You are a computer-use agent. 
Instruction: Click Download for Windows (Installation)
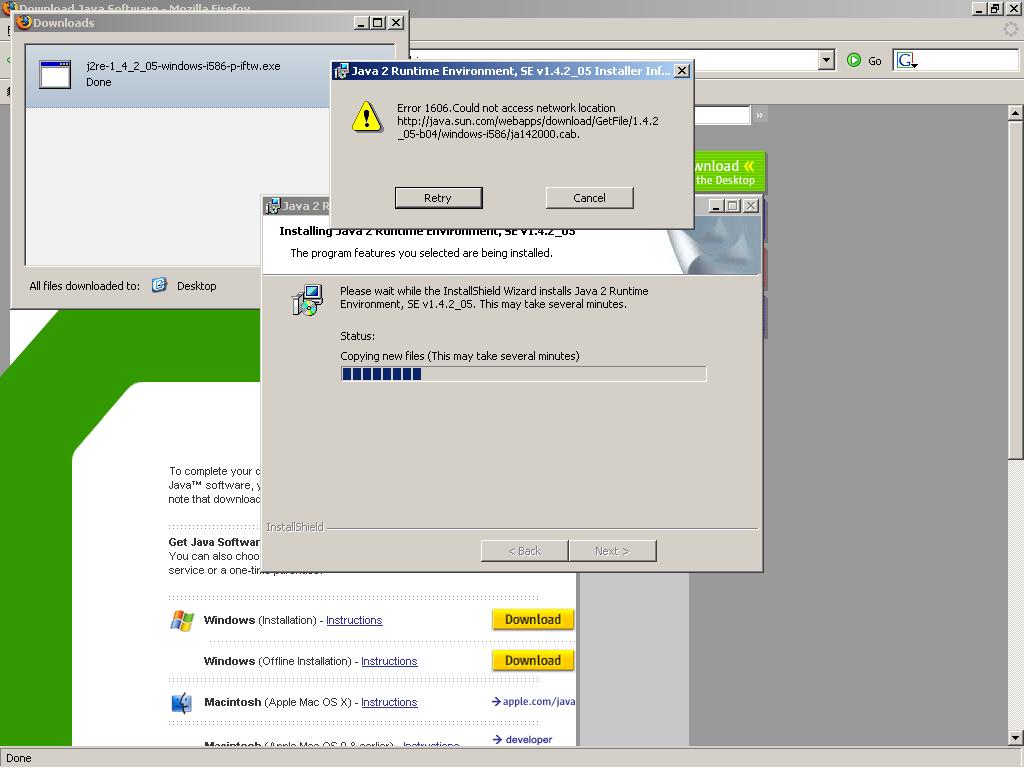click(x=533, y=620)
